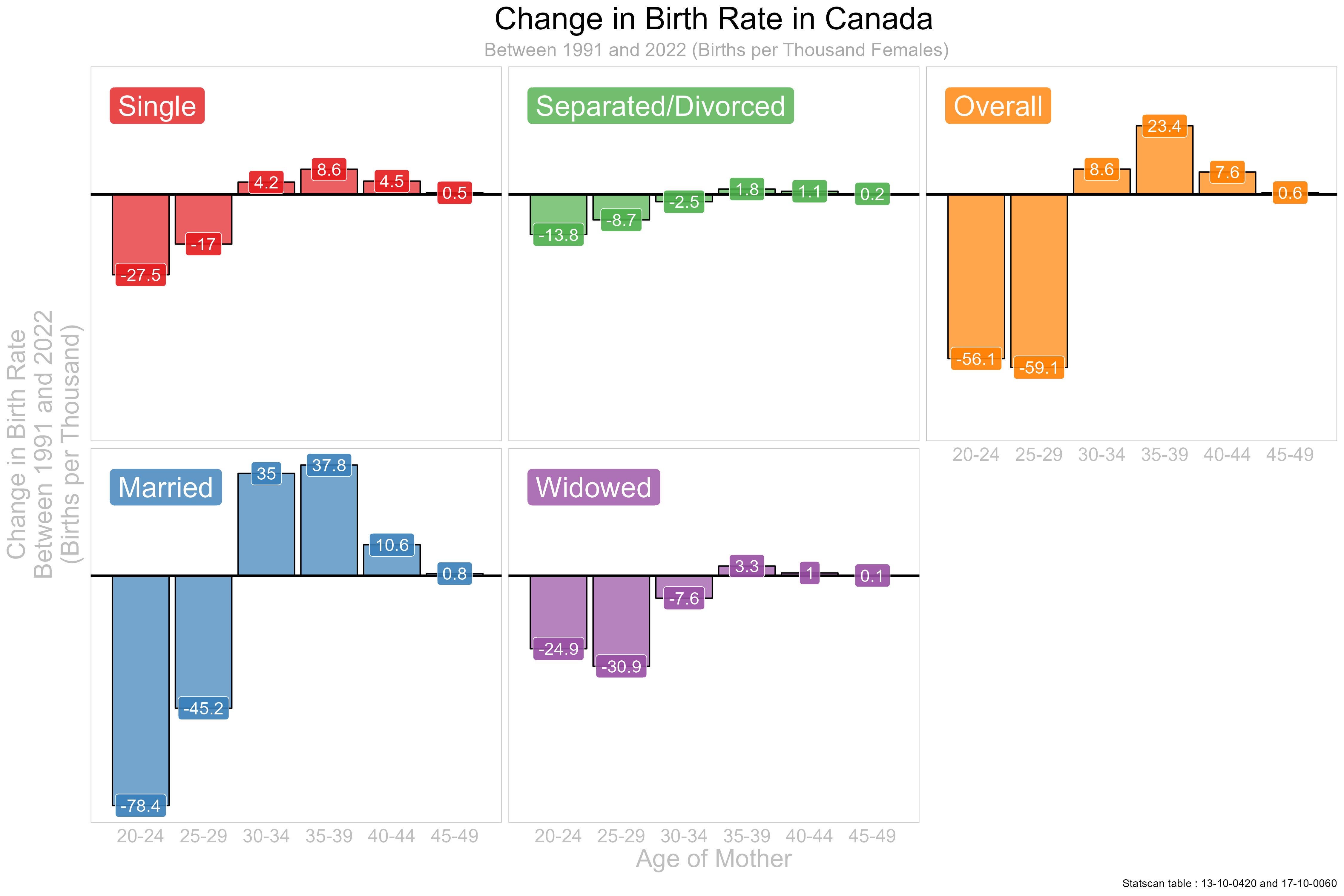Screen dimensions: 1344x896
Task: Click the orange Overall panel label
Action: click(997, 106)
